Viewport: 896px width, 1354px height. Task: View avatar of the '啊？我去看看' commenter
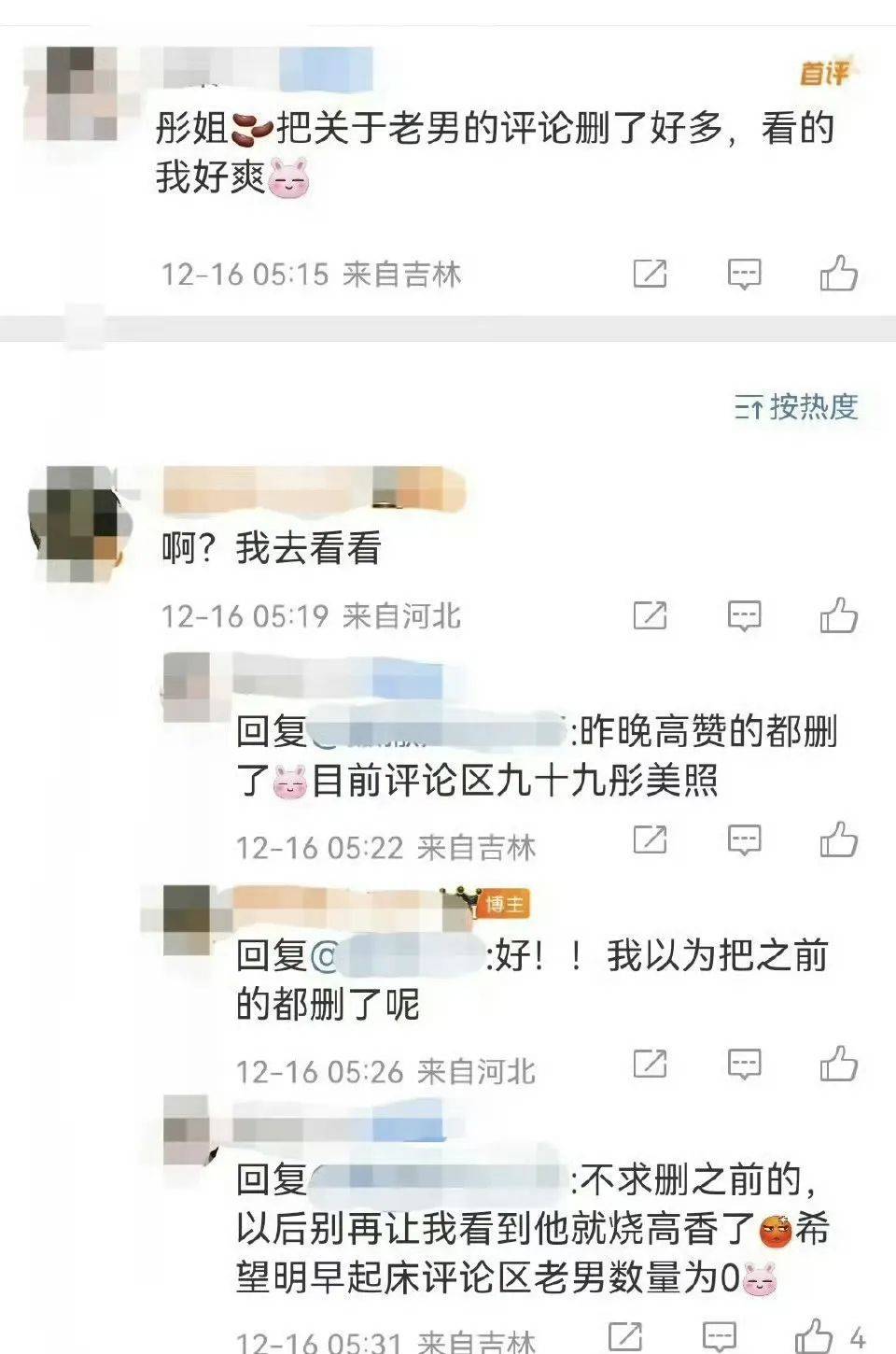point(77,513)
